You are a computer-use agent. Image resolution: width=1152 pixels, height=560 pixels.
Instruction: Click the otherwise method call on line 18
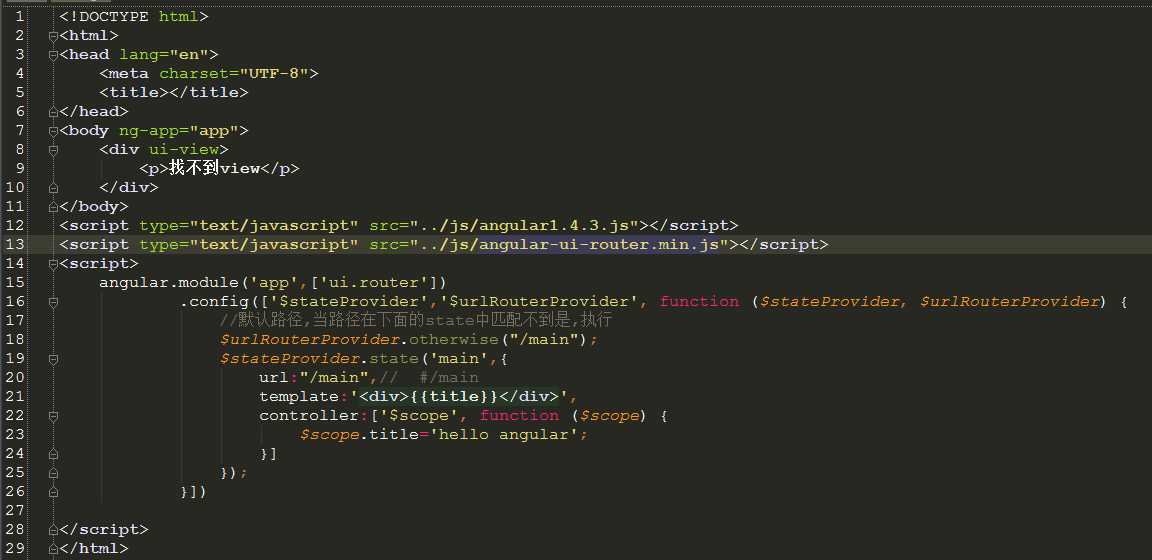[453, 340]
